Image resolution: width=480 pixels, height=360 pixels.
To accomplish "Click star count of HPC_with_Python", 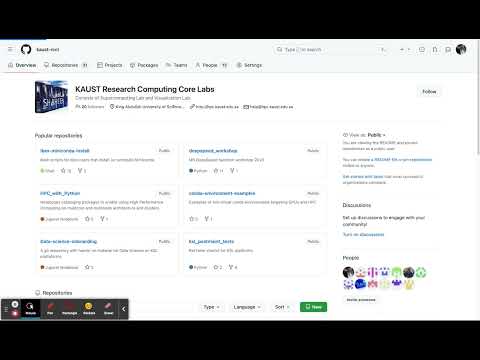I will [89, 219].
